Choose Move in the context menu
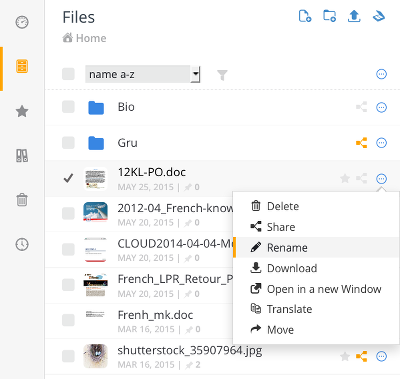This screenshot has width=400, height=379. click(x=316, y=330)
